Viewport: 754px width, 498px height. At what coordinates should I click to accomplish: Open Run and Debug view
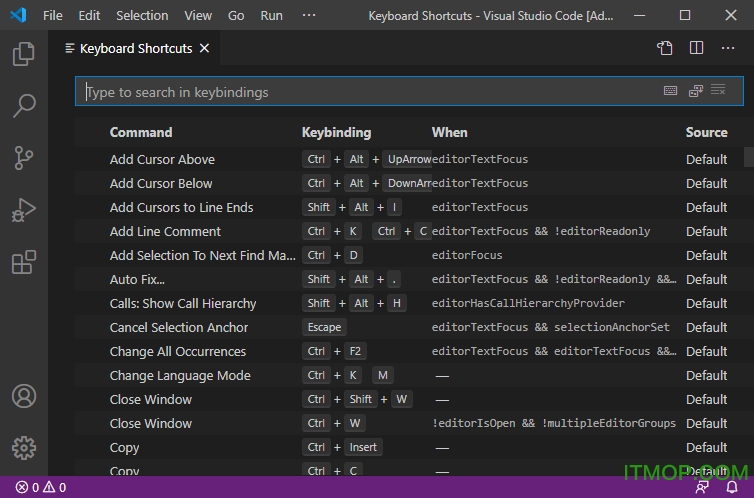24,210
